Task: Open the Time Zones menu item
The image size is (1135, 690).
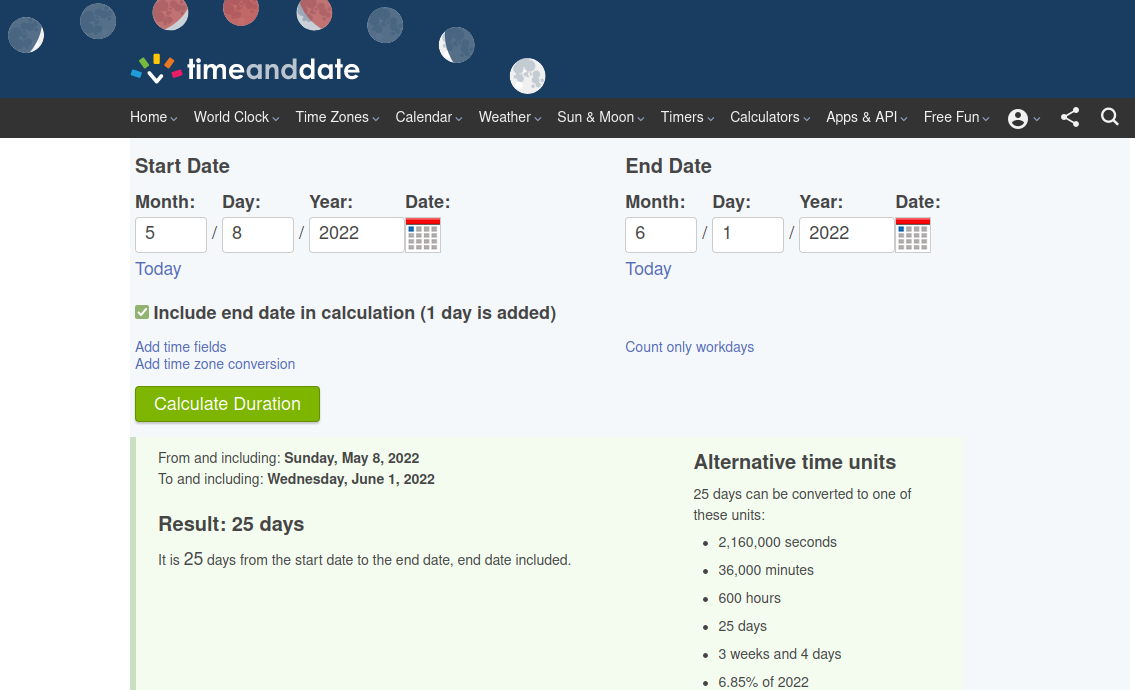Action: coord(332,117)
